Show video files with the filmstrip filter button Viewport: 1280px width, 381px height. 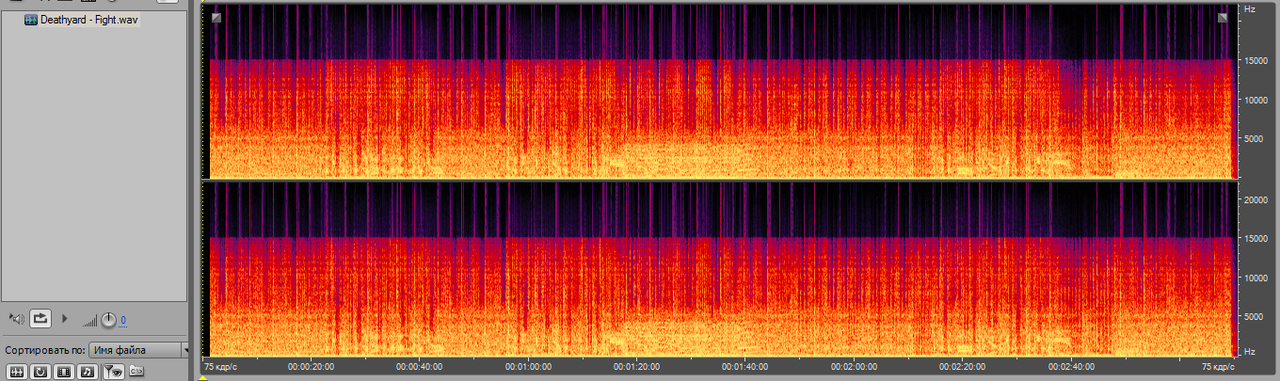pyautogui.click(x=64, y=372)
